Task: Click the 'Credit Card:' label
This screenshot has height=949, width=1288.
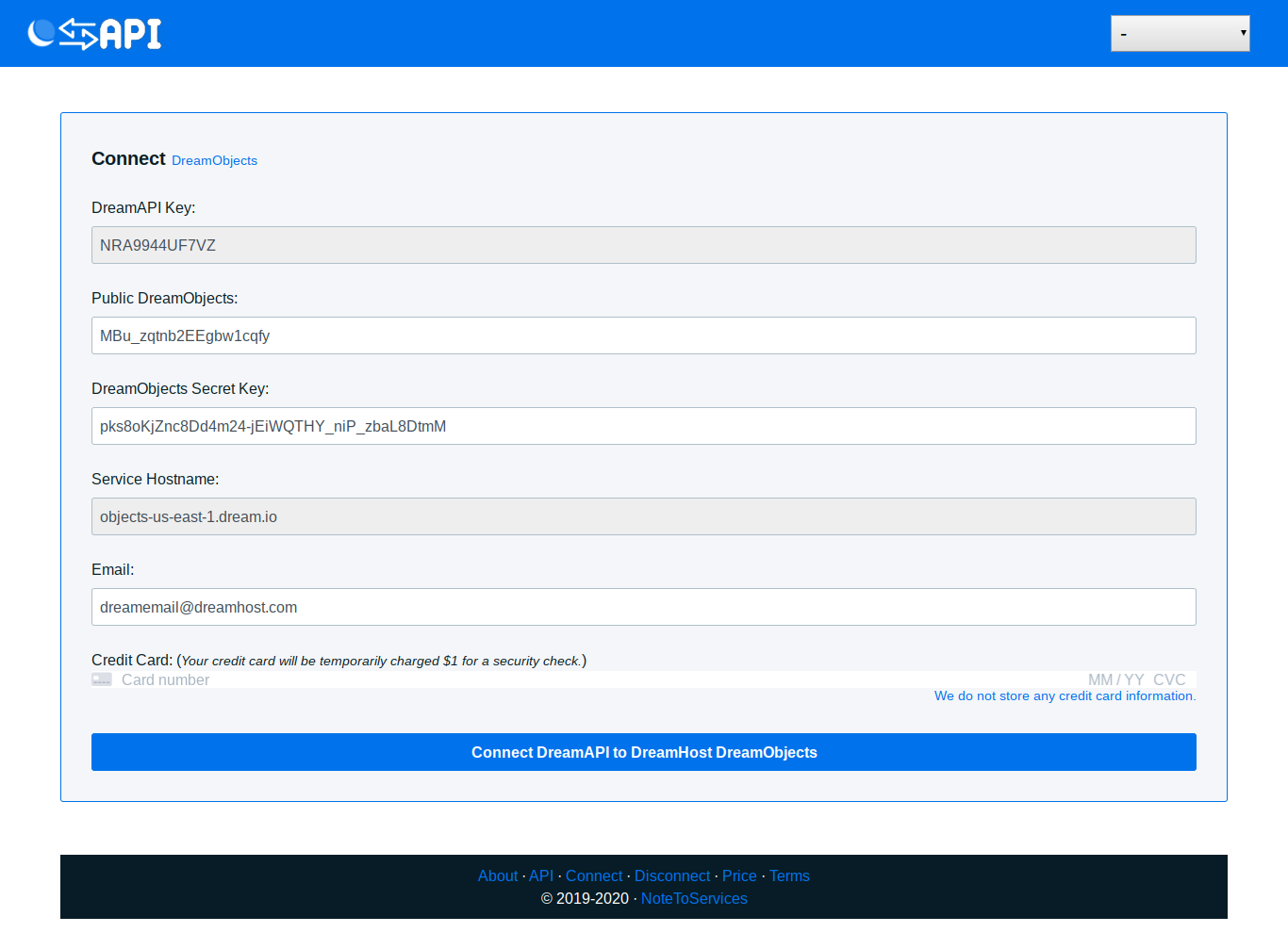Action: pyautogui.click(x=132, y=660)
